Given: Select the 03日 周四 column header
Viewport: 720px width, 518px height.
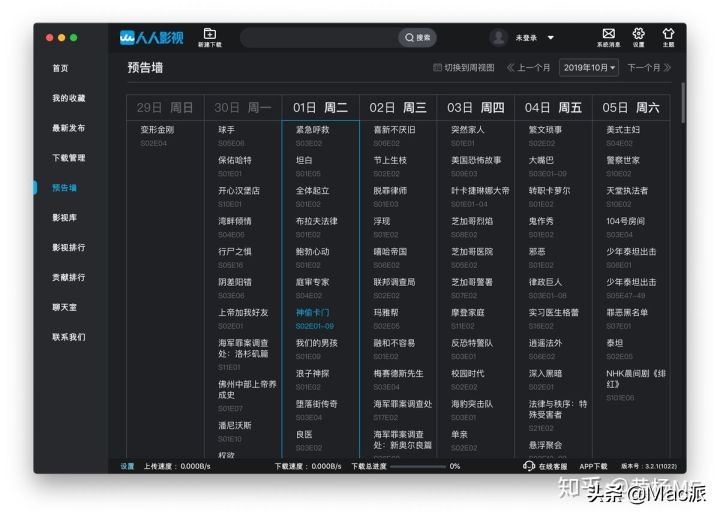Looking at the screenshot, I should [x=476, y=107].
